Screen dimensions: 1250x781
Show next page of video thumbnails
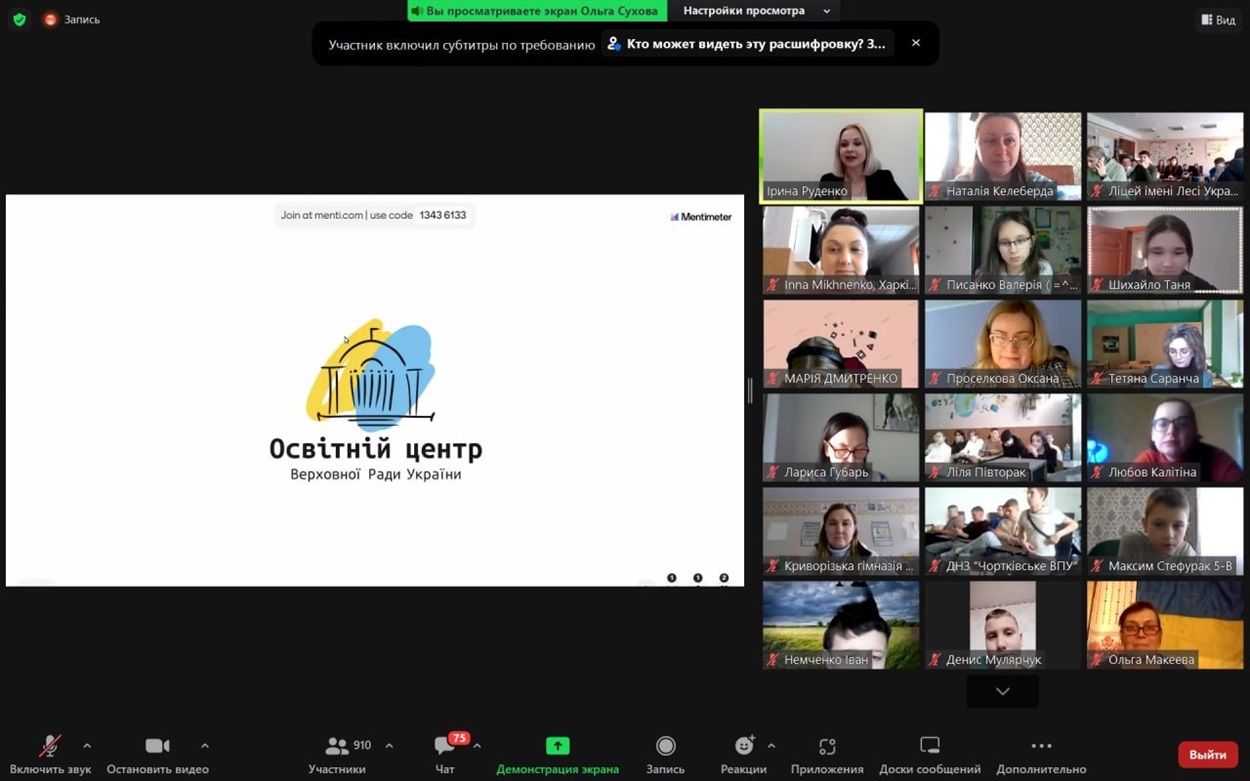point(1002,692)
